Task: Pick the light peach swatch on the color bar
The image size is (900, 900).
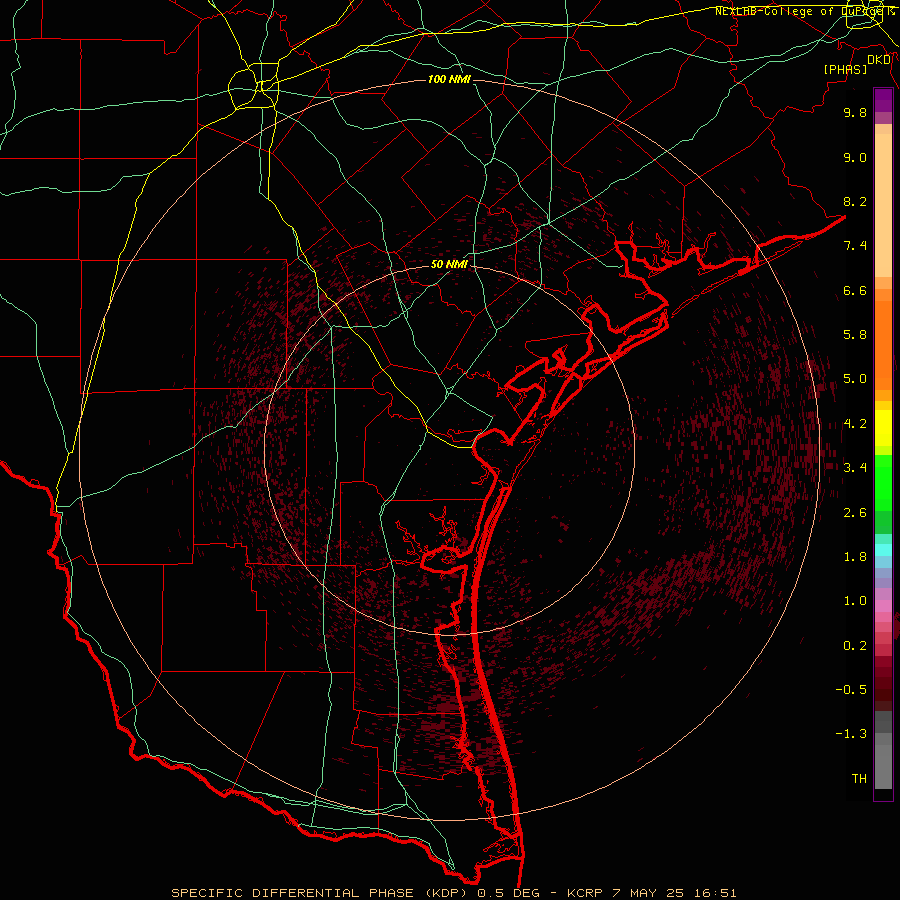Action: (883, 205)
